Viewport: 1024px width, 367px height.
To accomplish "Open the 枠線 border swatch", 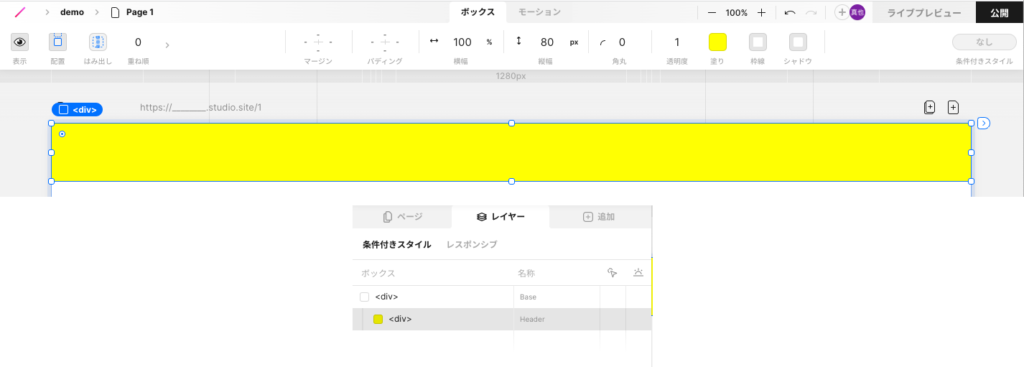I will point(758,42).
